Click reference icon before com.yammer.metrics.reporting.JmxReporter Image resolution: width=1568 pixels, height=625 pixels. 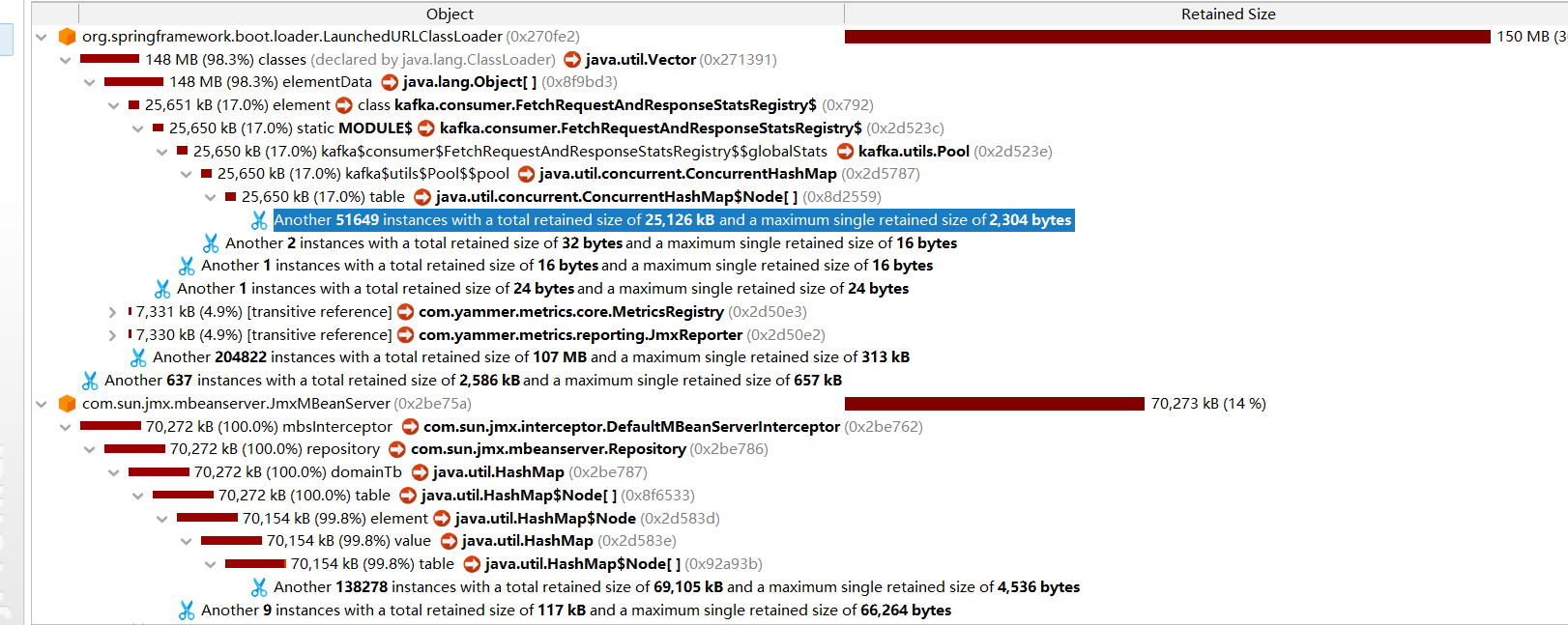click(x=406, y=335)
